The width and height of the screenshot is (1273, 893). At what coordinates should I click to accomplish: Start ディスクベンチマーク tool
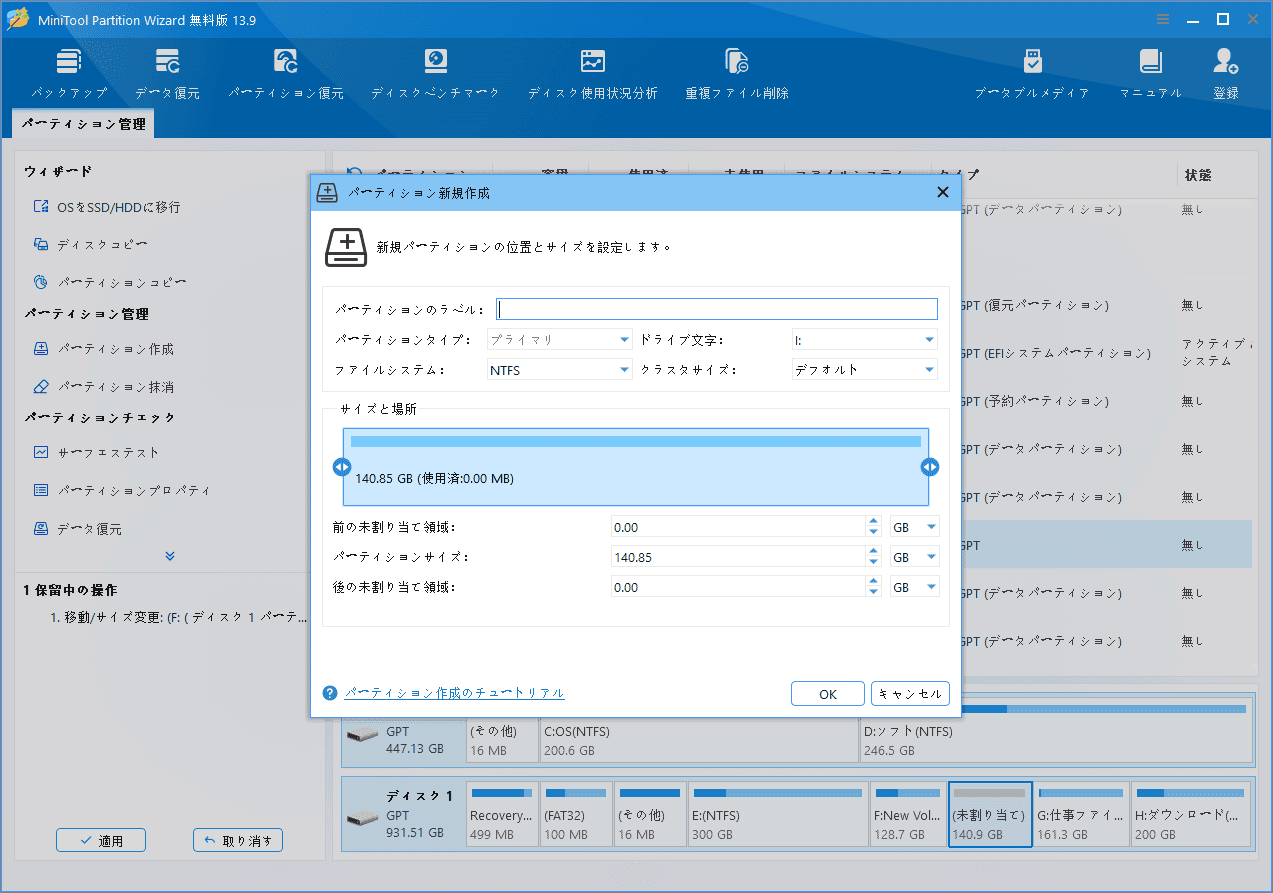435,73
